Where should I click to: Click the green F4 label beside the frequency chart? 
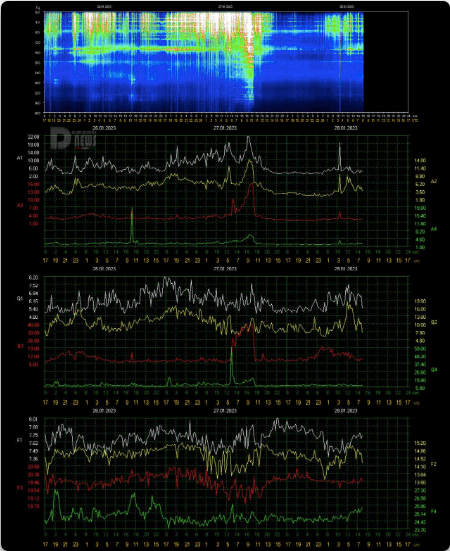click(x=434, y=511)
